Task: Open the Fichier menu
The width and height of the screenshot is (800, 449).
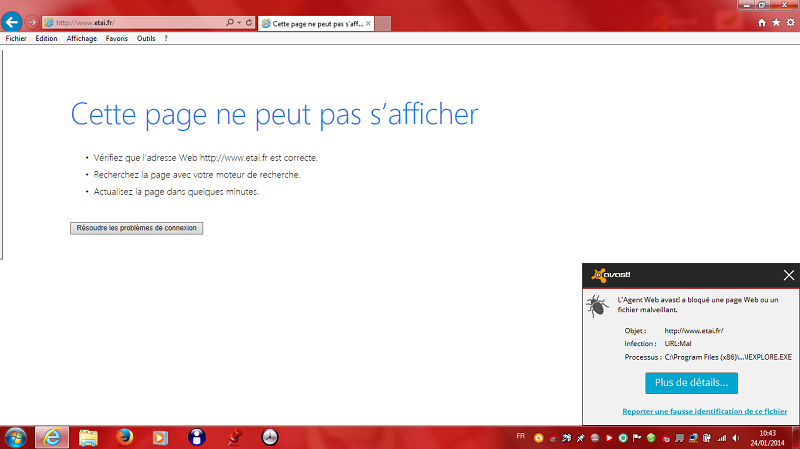Action: [16, 38]
